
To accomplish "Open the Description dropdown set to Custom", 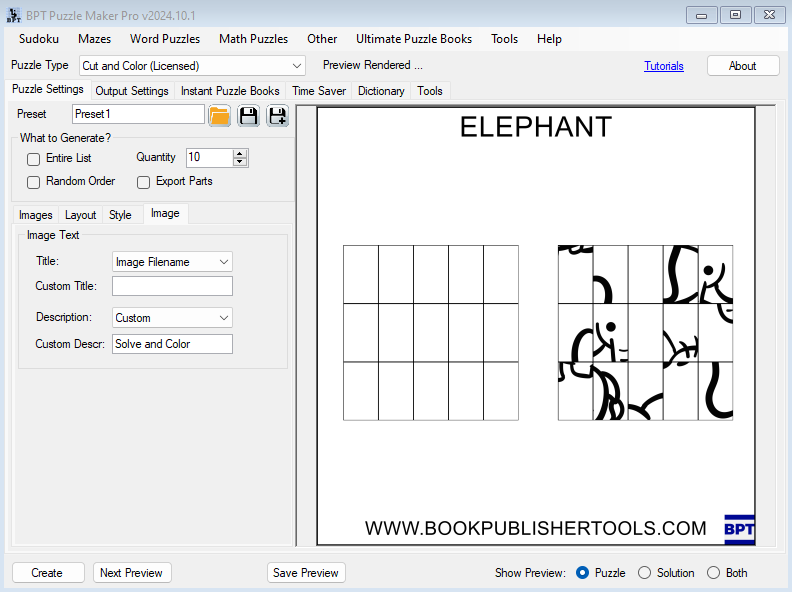I will tap(224, 318).
